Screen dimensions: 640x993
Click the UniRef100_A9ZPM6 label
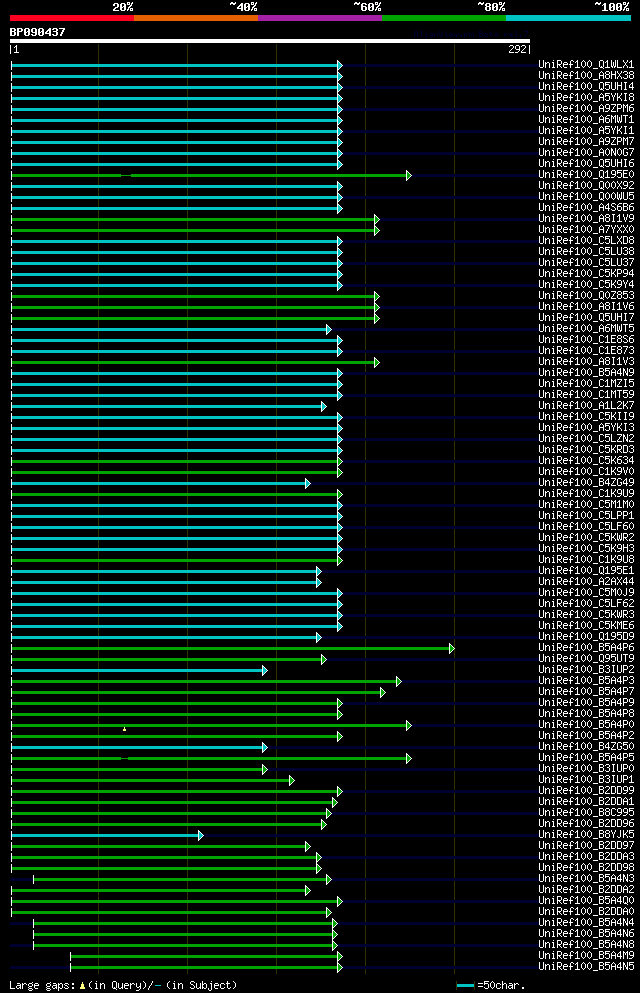pos(586,109)
